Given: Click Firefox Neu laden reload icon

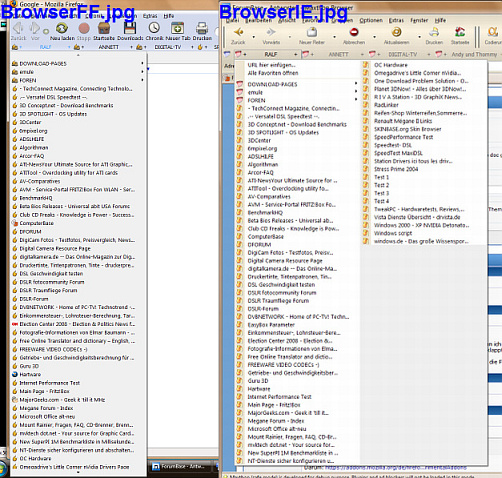Looking at the screenshot, I should click(x=62, y=28).
